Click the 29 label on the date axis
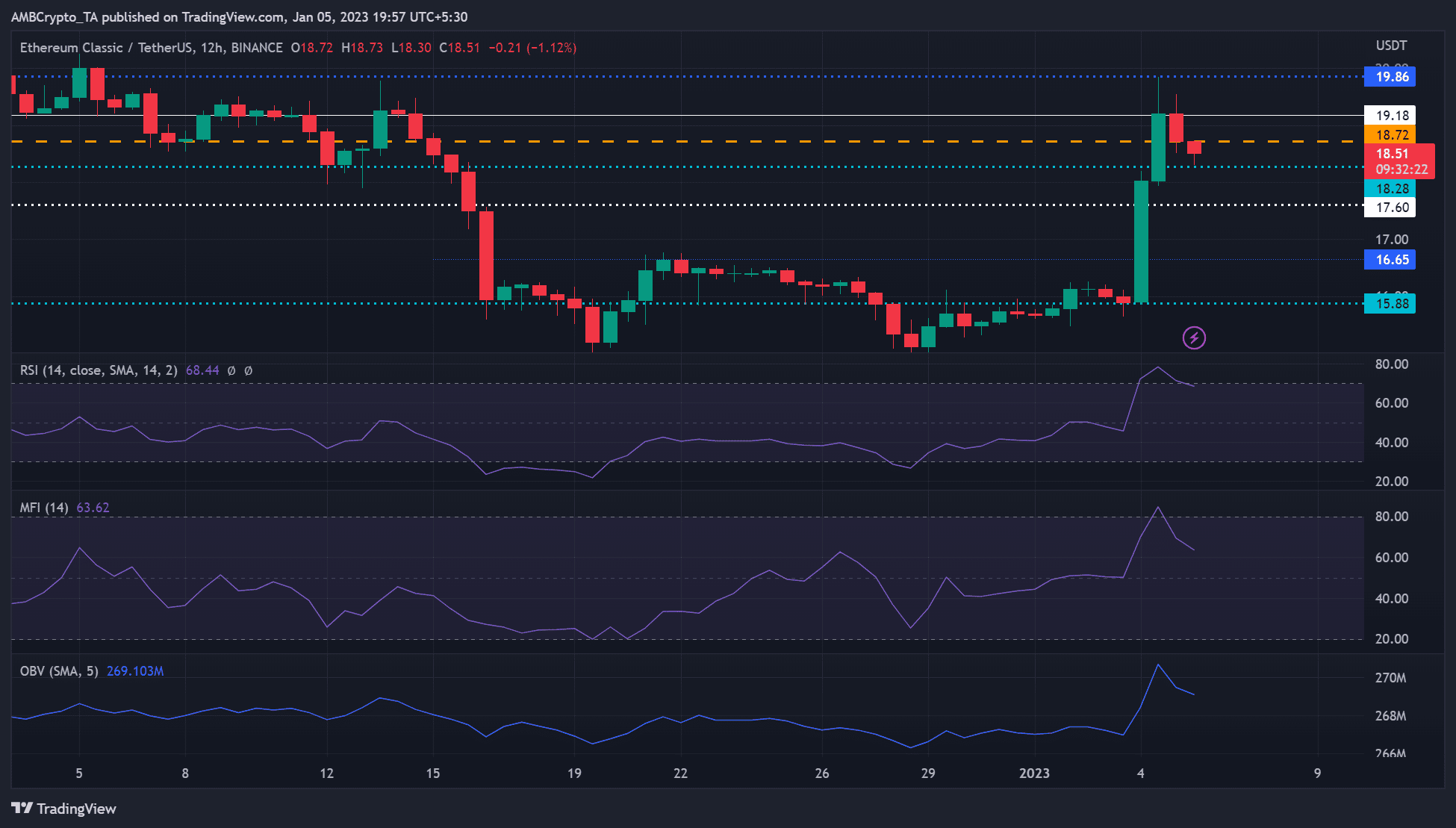 point(928,773)
